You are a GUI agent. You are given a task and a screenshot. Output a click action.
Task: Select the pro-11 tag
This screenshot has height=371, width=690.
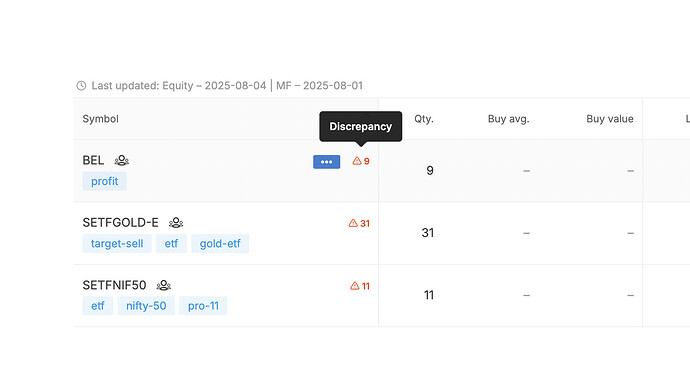click(203, 306)
